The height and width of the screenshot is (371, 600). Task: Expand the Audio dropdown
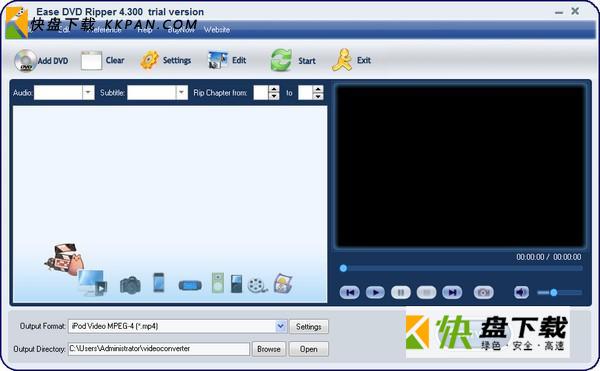pyautogui.click(x=88, y=93)
